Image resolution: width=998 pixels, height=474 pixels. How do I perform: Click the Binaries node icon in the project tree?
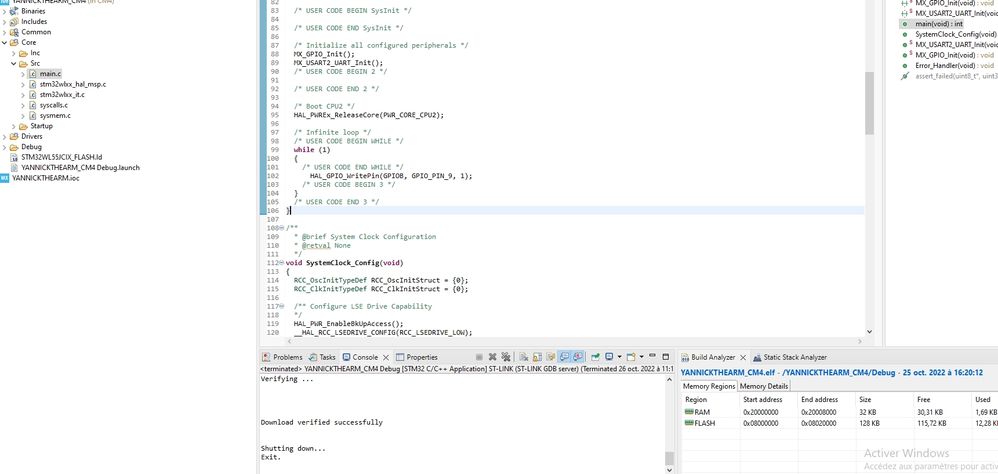[x=14, y=11]
